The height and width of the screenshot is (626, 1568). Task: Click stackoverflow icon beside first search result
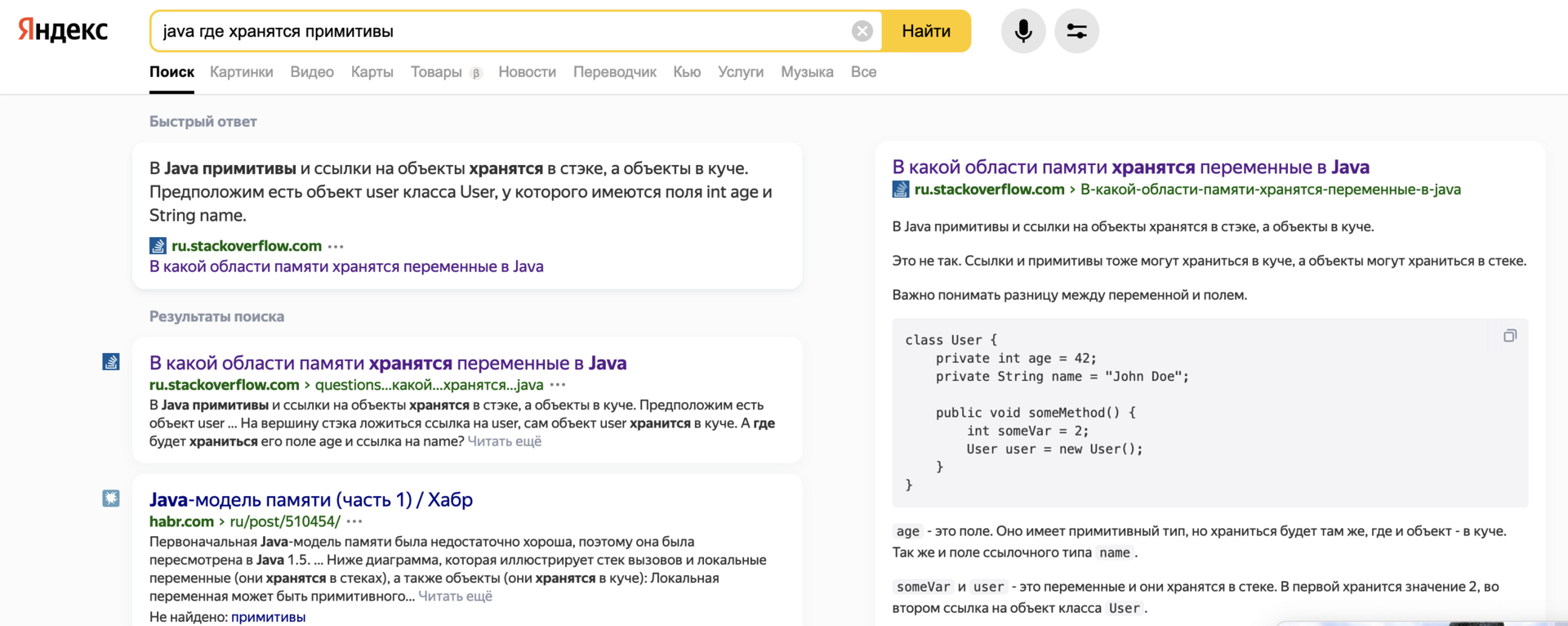(x=111, y=361)
